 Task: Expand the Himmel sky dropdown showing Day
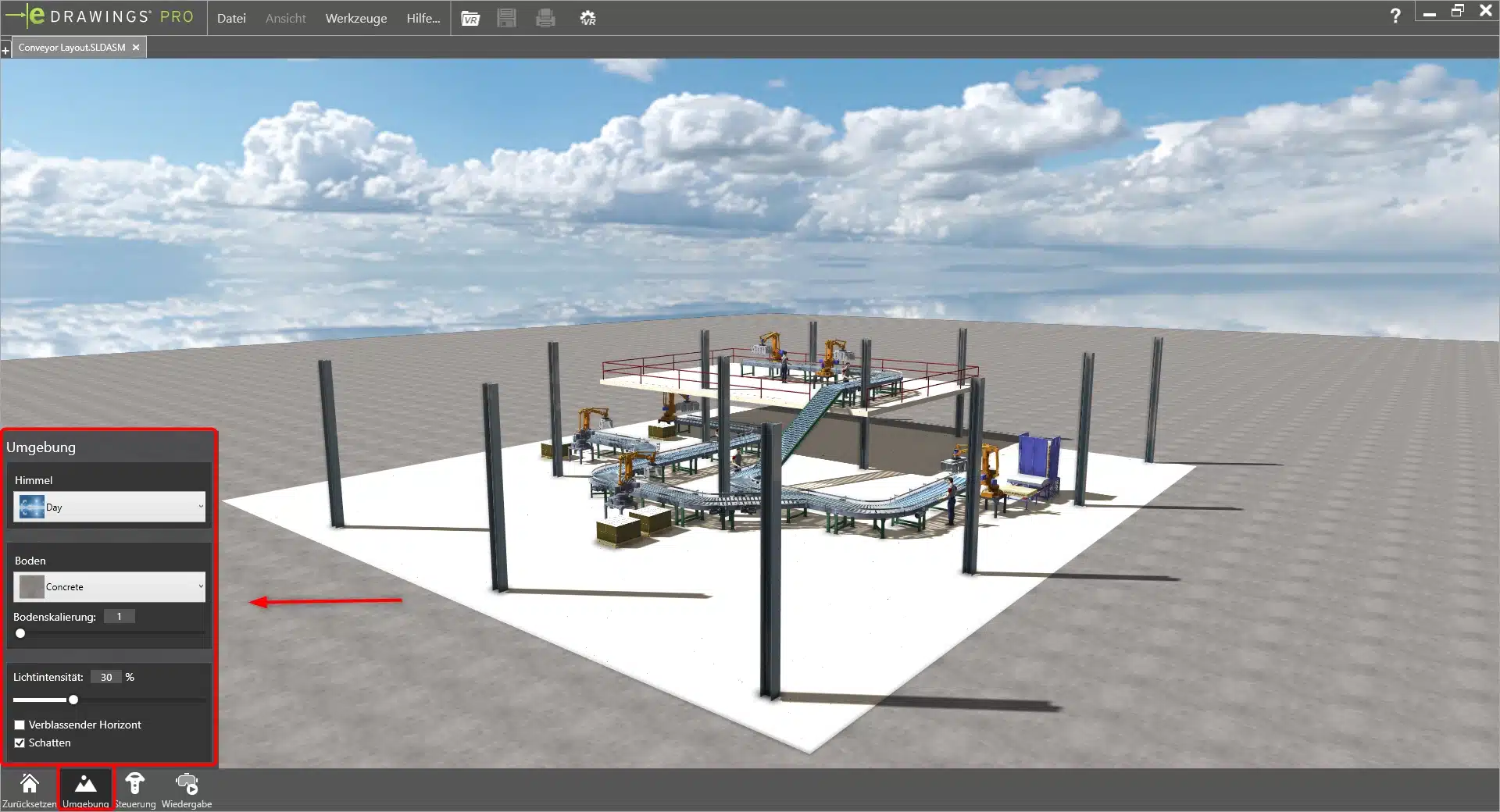[x=109, y=507]
